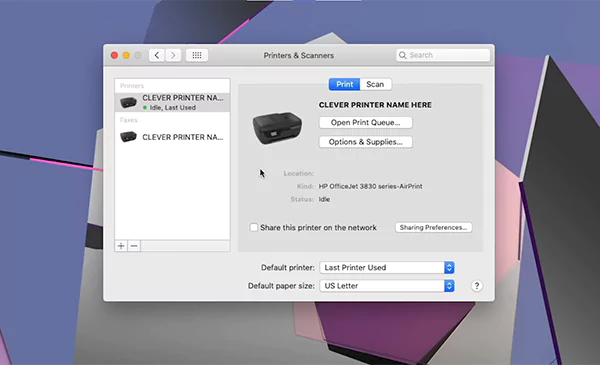
Task: Go back with the left chevron button
Action: coord(157,55)
